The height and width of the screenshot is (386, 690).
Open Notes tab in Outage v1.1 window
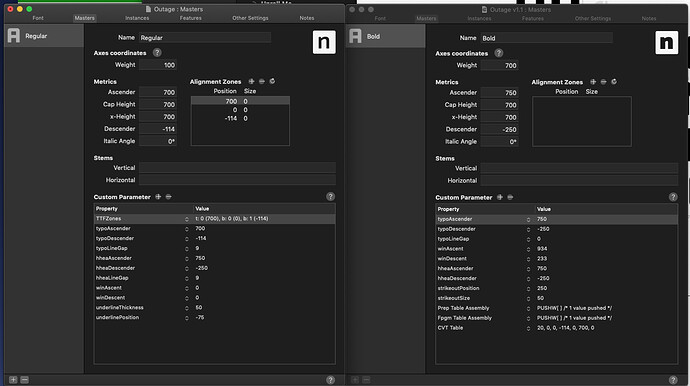point(649,18)
